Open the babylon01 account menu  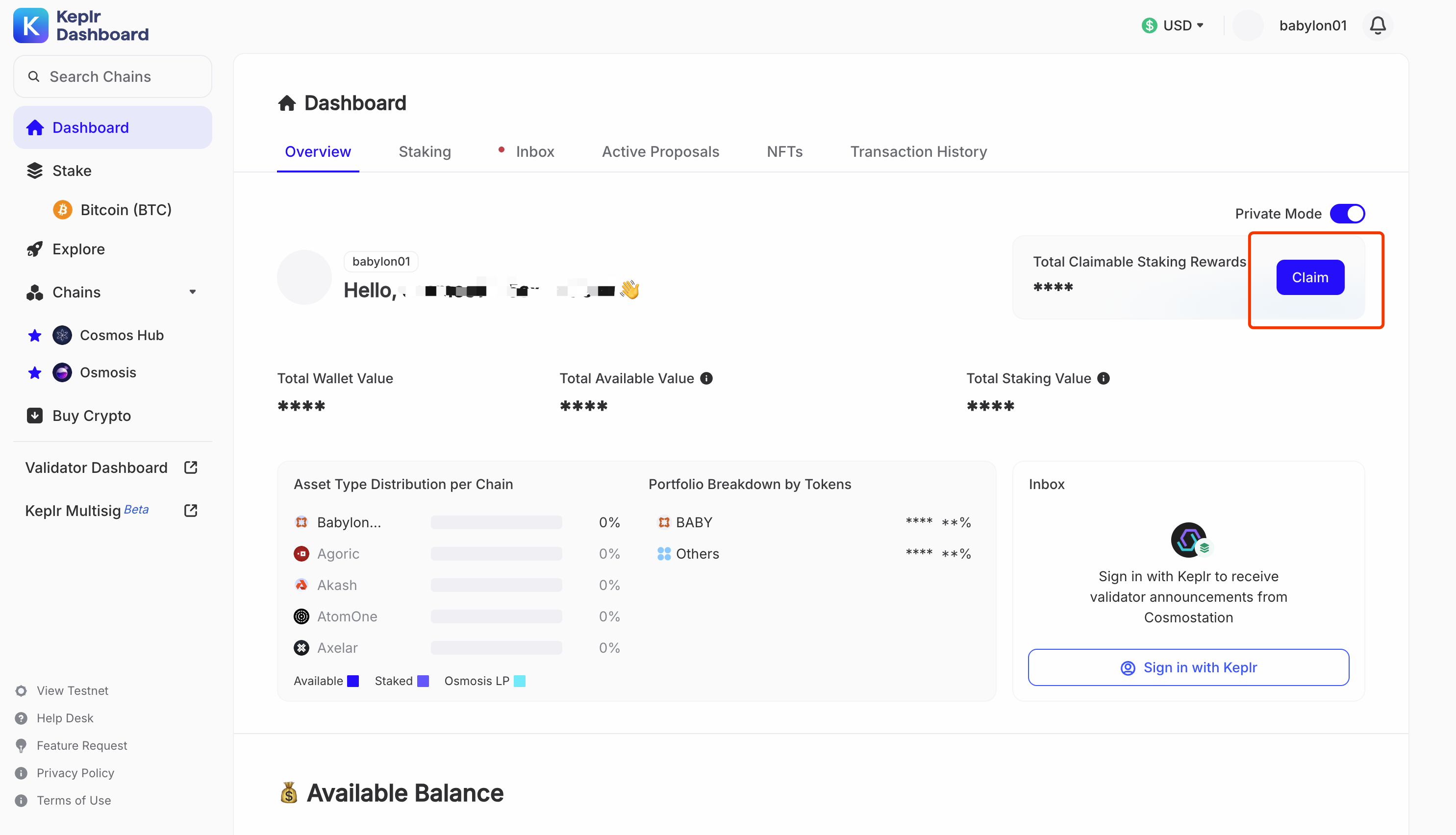click(1313, 25)
